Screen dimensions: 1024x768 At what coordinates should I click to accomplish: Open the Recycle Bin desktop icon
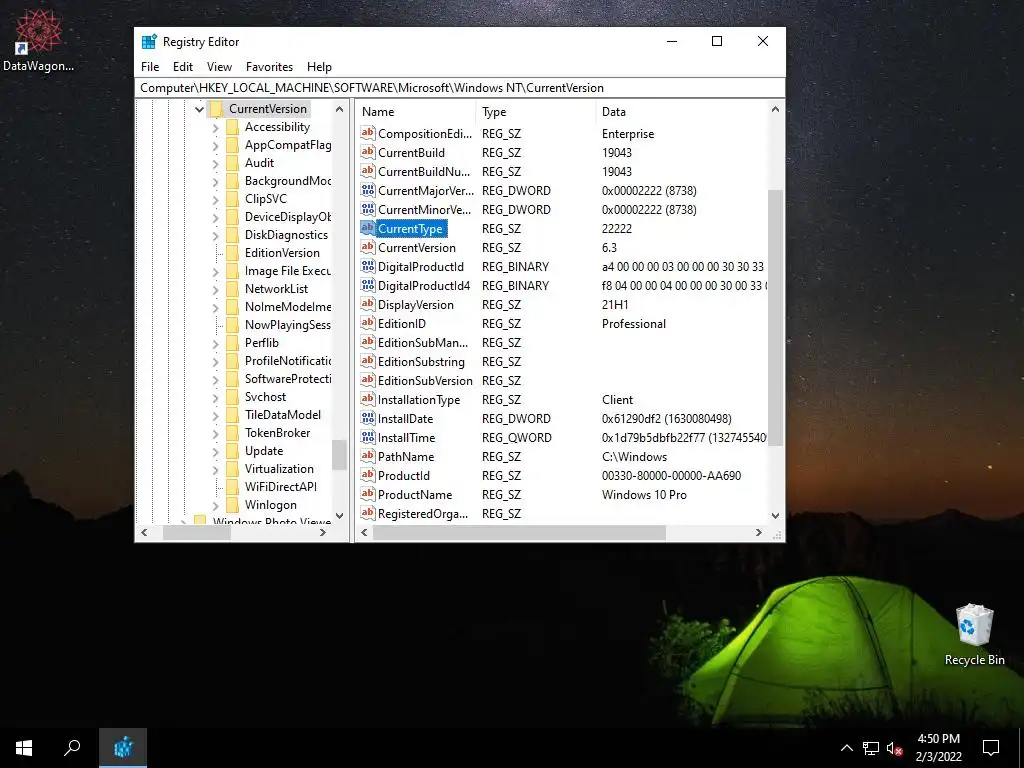click(x=974, y=635)
